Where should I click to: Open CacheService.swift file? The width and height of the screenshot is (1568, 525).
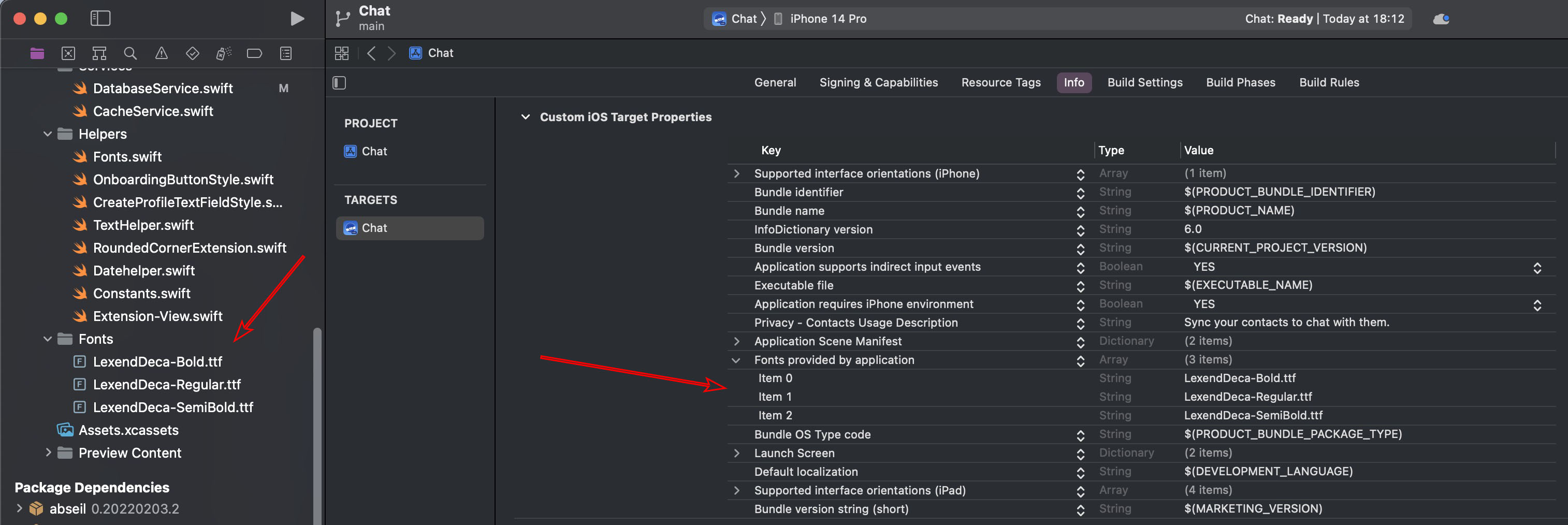pos(153,111)
